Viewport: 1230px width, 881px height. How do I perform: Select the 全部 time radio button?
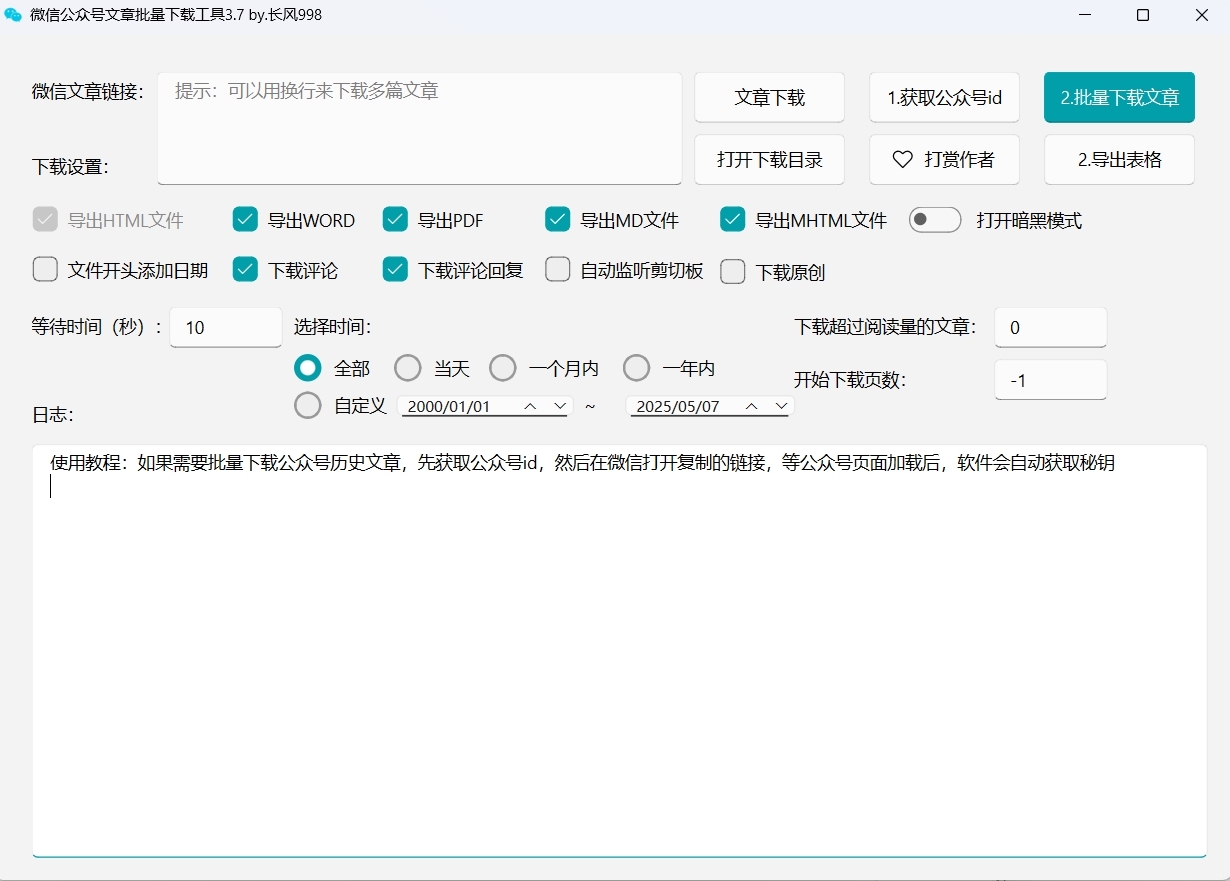[x=308, y=368]
